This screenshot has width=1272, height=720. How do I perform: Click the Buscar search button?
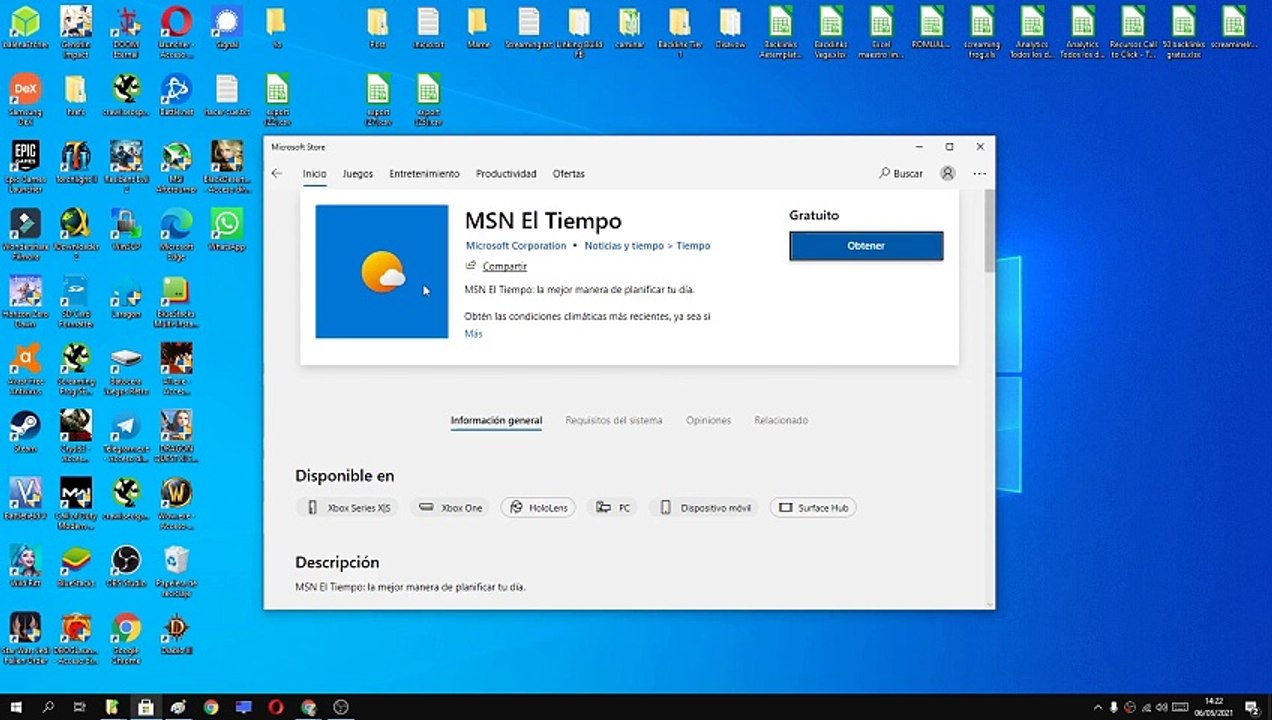901,174
